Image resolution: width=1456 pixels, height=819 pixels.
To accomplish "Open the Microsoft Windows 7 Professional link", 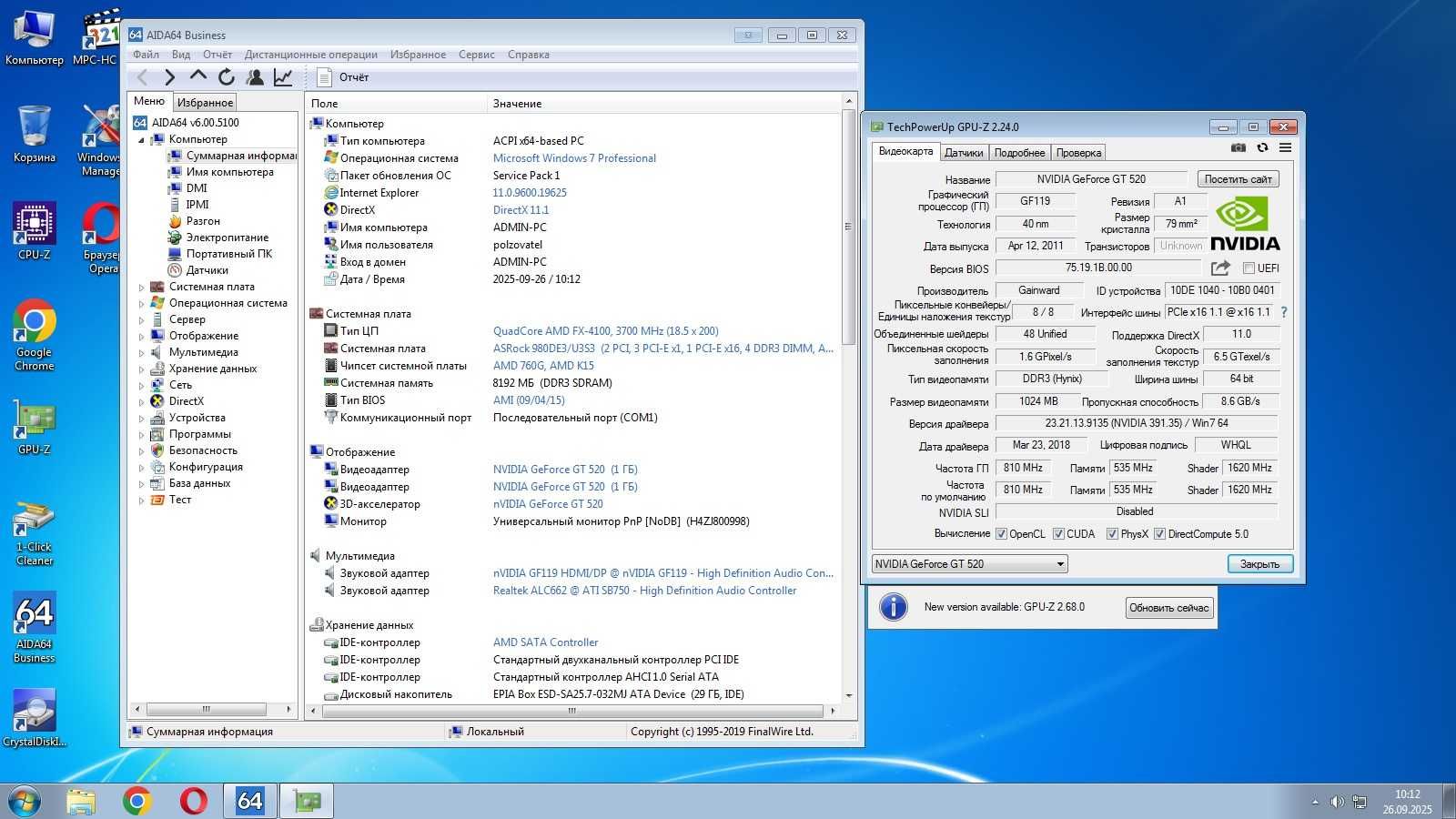I will pyautogui.click(x=574, y=158).
